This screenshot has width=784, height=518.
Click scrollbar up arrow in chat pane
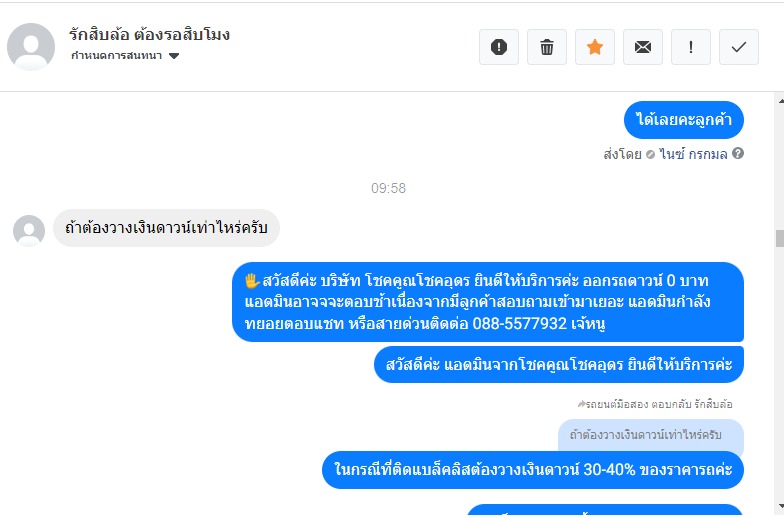point(780,101)
